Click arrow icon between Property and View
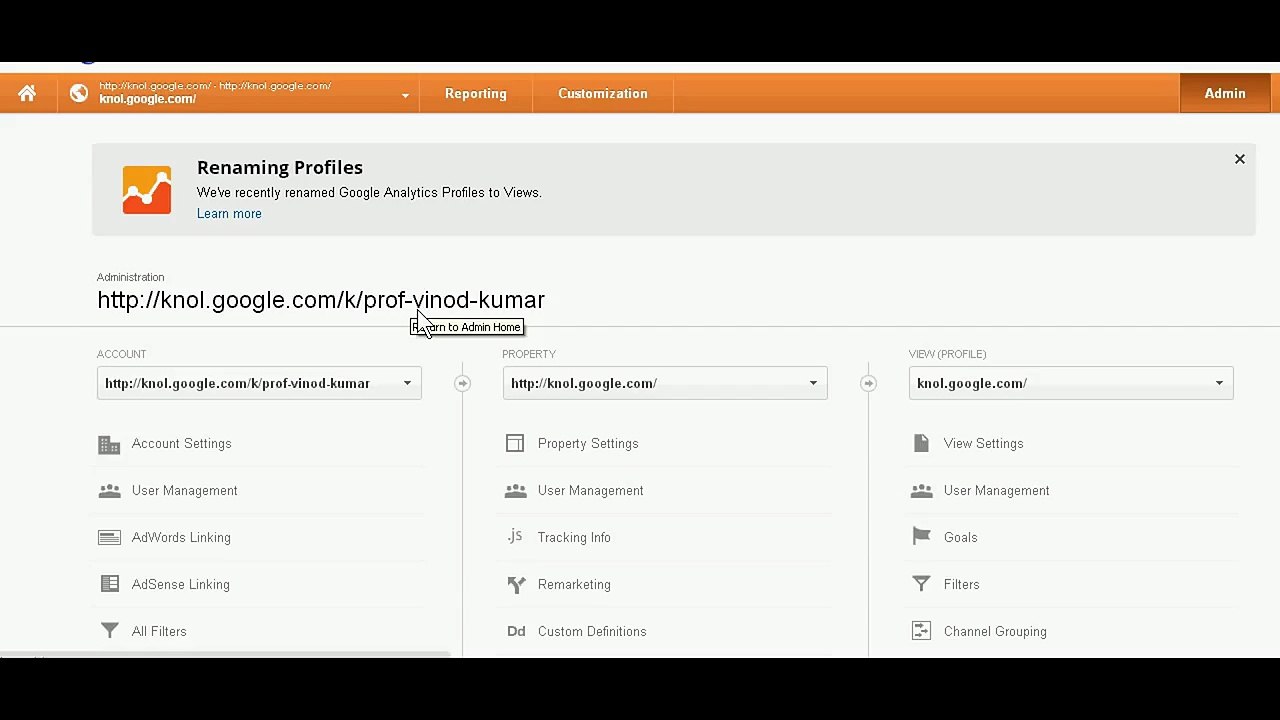1280x720 pixels. pos(868,383)
